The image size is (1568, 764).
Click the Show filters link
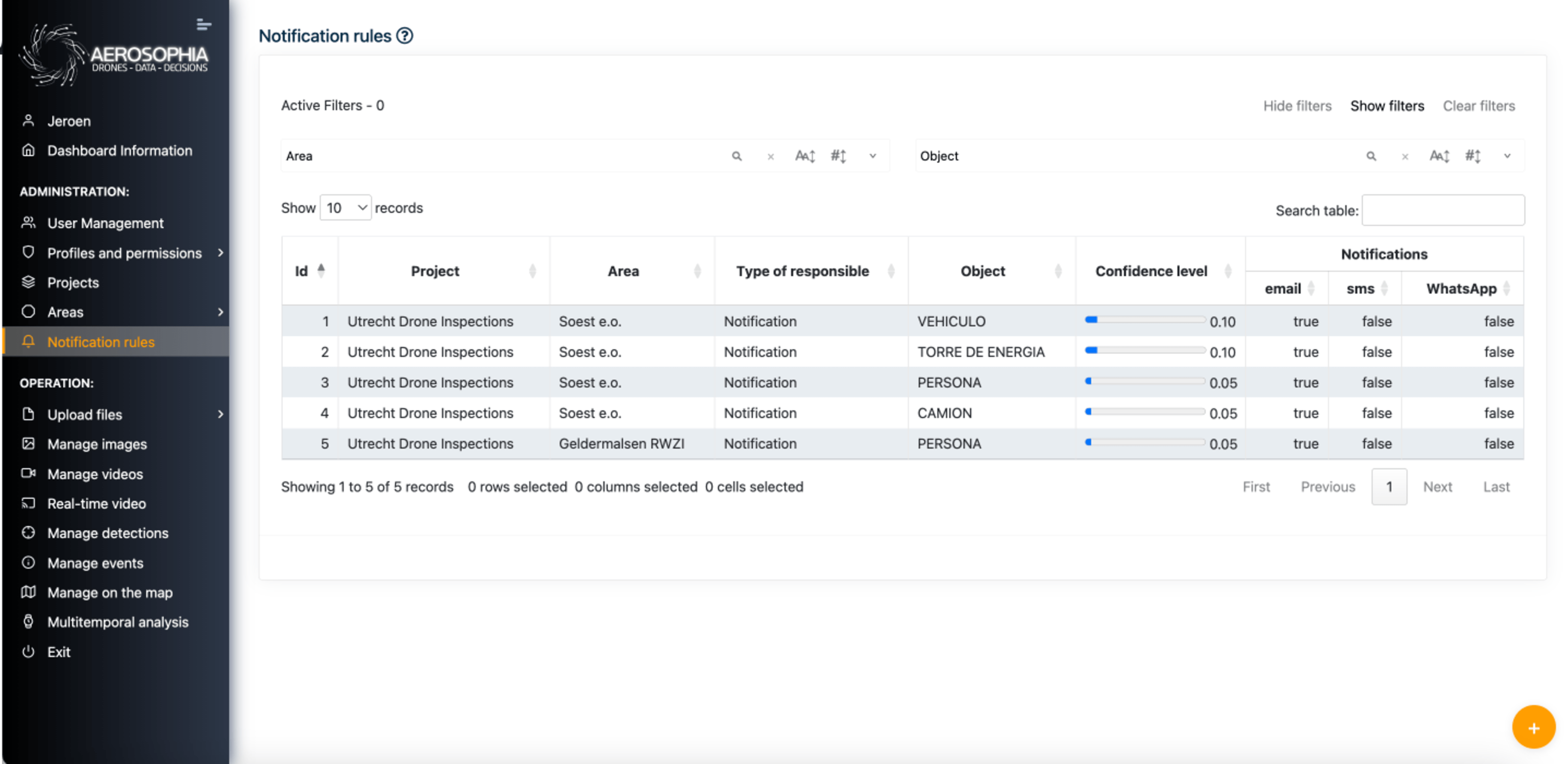click(x=1387, y=106)
